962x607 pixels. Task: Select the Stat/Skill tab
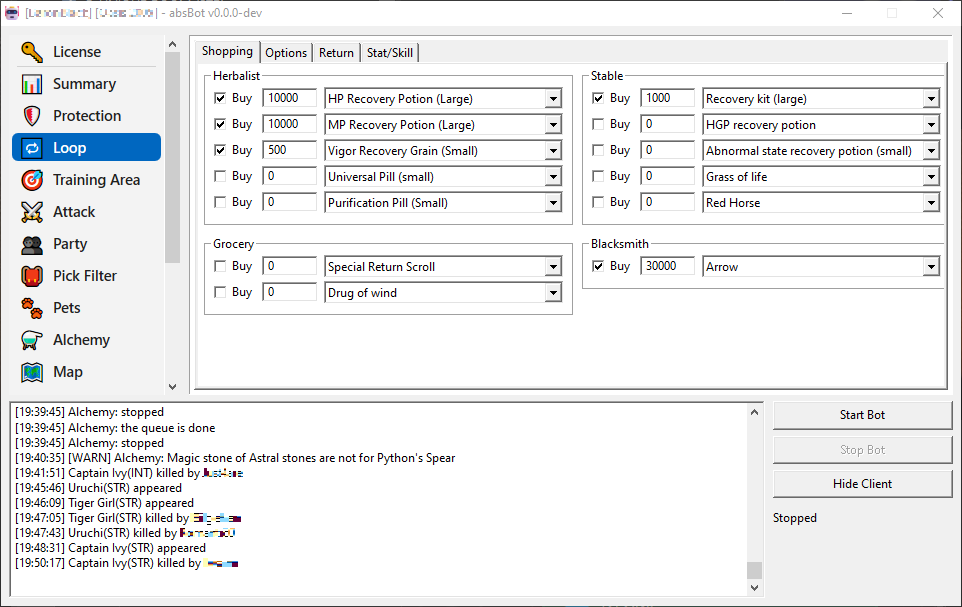390,53
